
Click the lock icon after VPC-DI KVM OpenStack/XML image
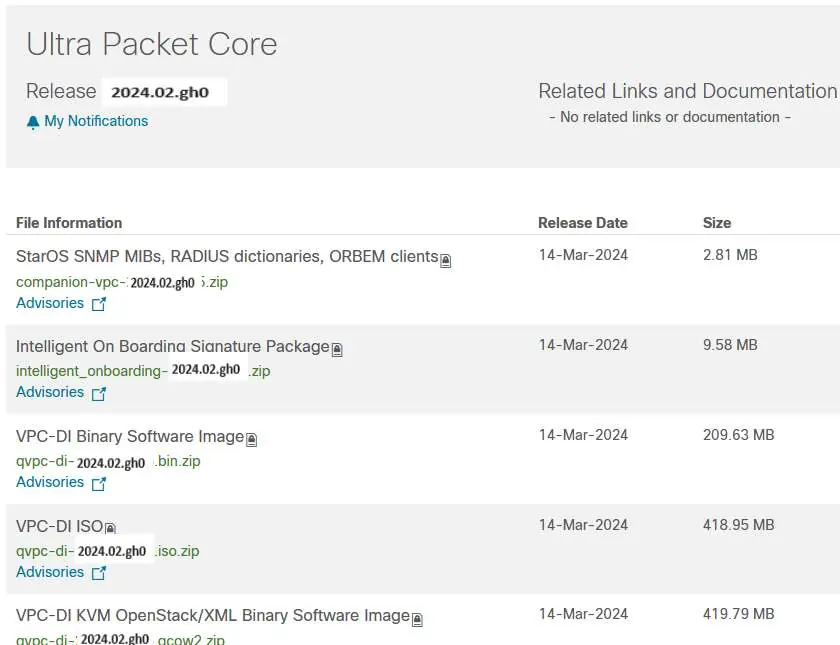(x=417, y=620)
